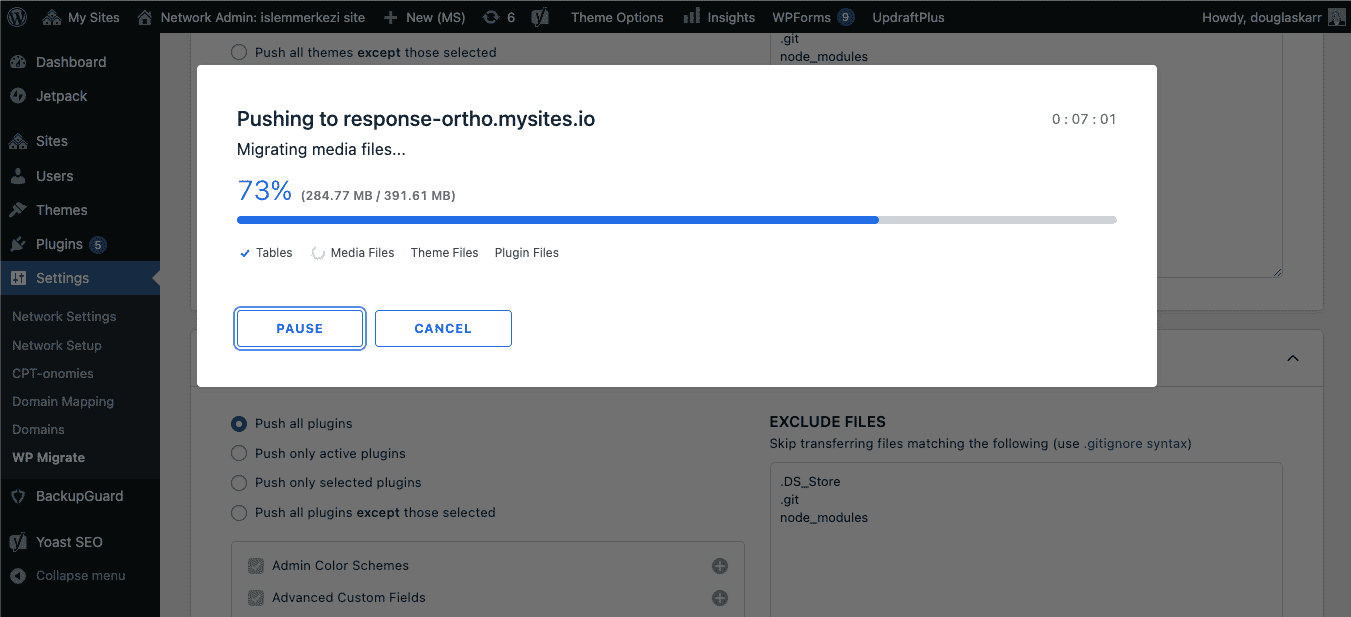Click the Yoast SEO icon in admin bar
The height and width of the screenshot is (617, 1351).
(540, 17)
